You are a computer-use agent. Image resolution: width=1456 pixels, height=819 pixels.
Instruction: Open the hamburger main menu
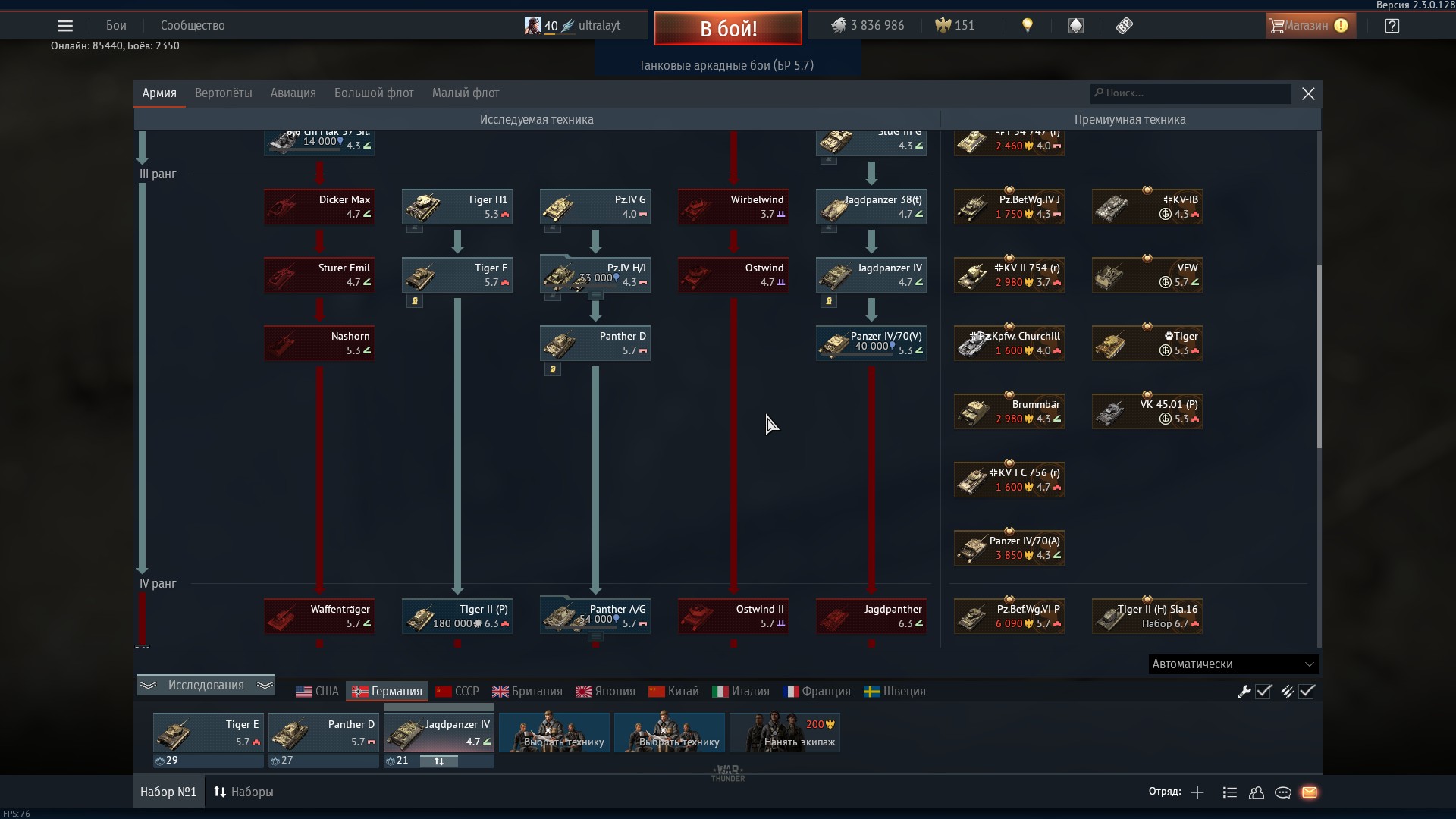click(65, 26)
